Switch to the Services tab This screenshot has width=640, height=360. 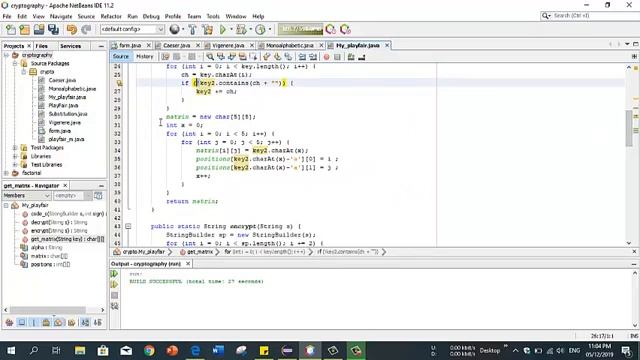point(71,46)
